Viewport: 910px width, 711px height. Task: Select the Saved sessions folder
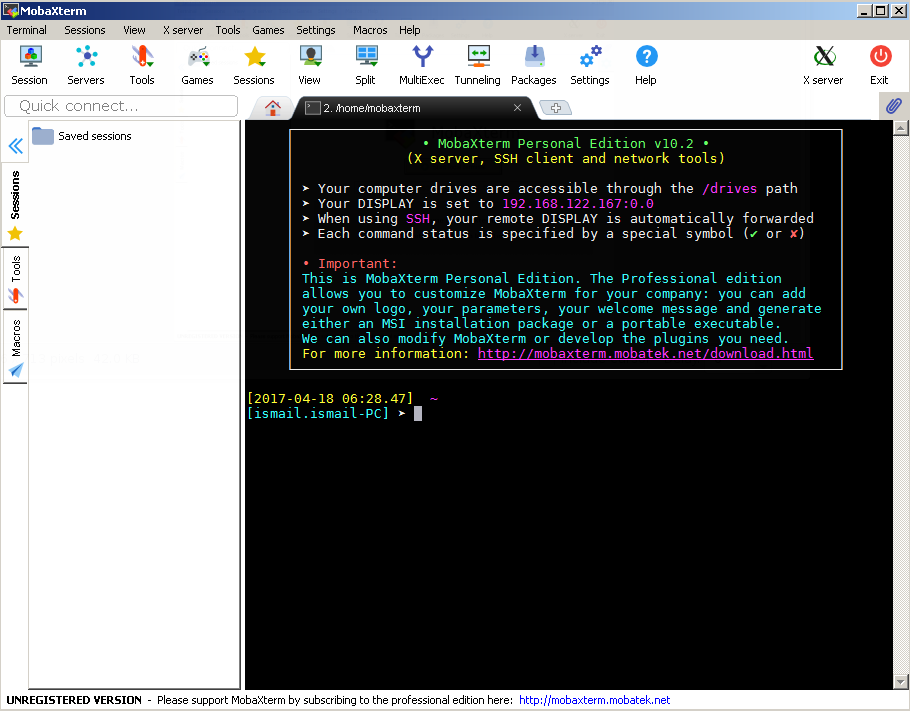[82, 136]
